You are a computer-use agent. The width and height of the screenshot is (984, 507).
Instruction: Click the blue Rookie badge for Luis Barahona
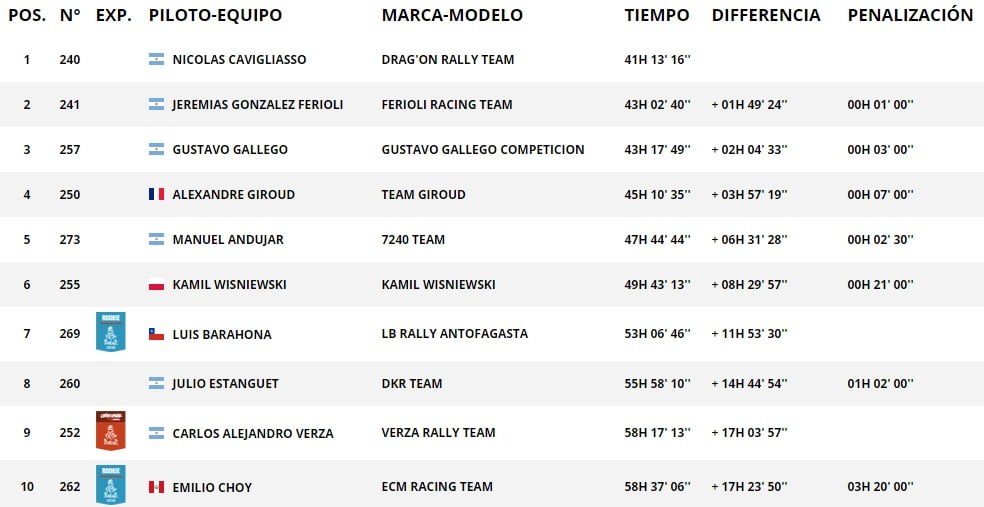(110, 331)
